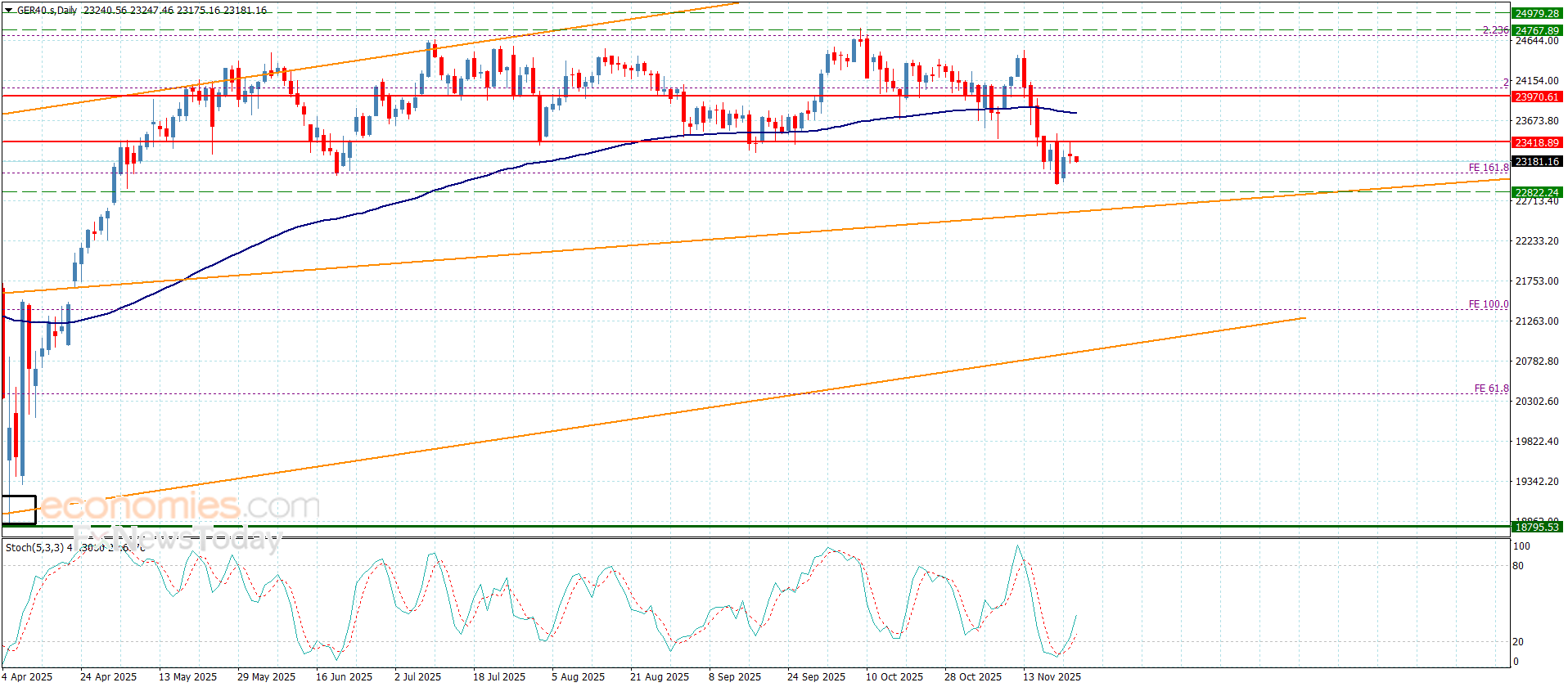
Task: Click the green 22822.24 support label
Action: tap(1536, 192)
